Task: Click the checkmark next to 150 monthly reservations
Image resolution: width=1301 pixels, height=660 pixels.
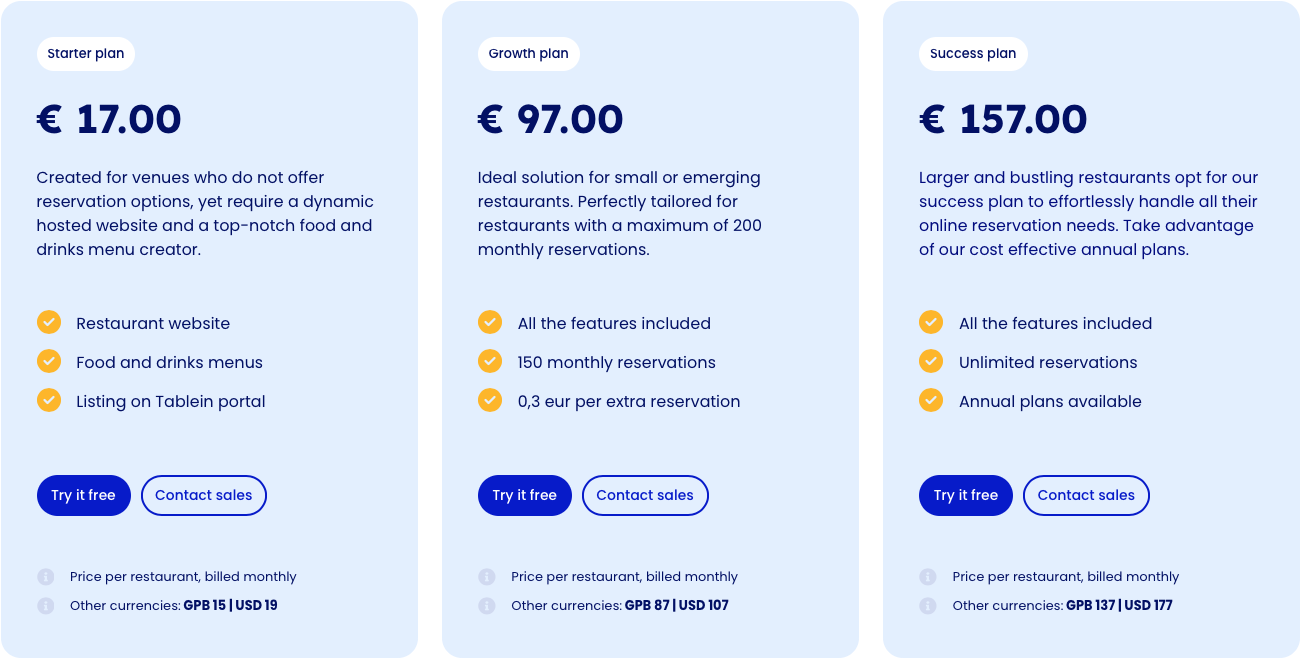Action: pyautogui.click(x=490, y=361)
